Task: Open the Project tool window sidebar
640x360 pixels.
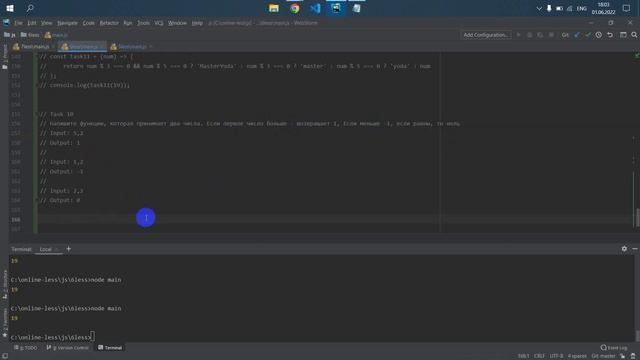Action: pos(5,57)
